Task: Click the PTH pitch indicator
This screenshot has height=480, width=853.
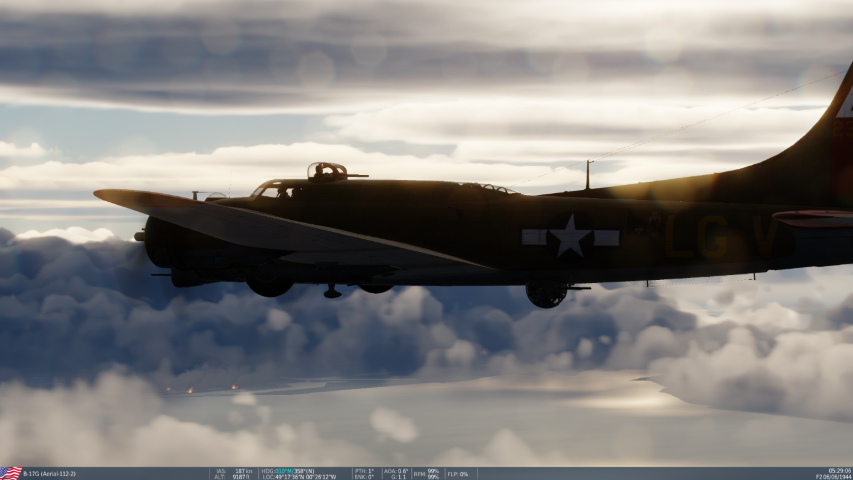Action: pyautogui.click(x=364, y=470)
